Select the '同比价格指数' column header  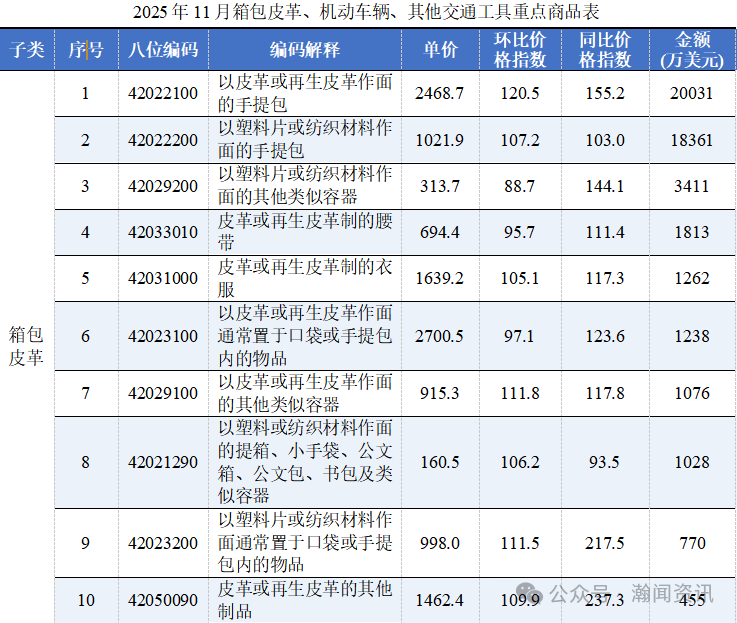605,50
